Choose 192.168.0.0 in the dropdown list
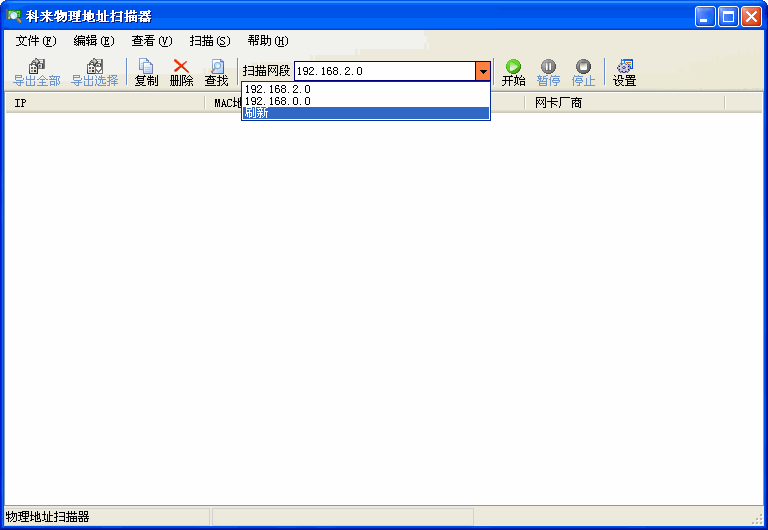 click(x=366, y=101)
